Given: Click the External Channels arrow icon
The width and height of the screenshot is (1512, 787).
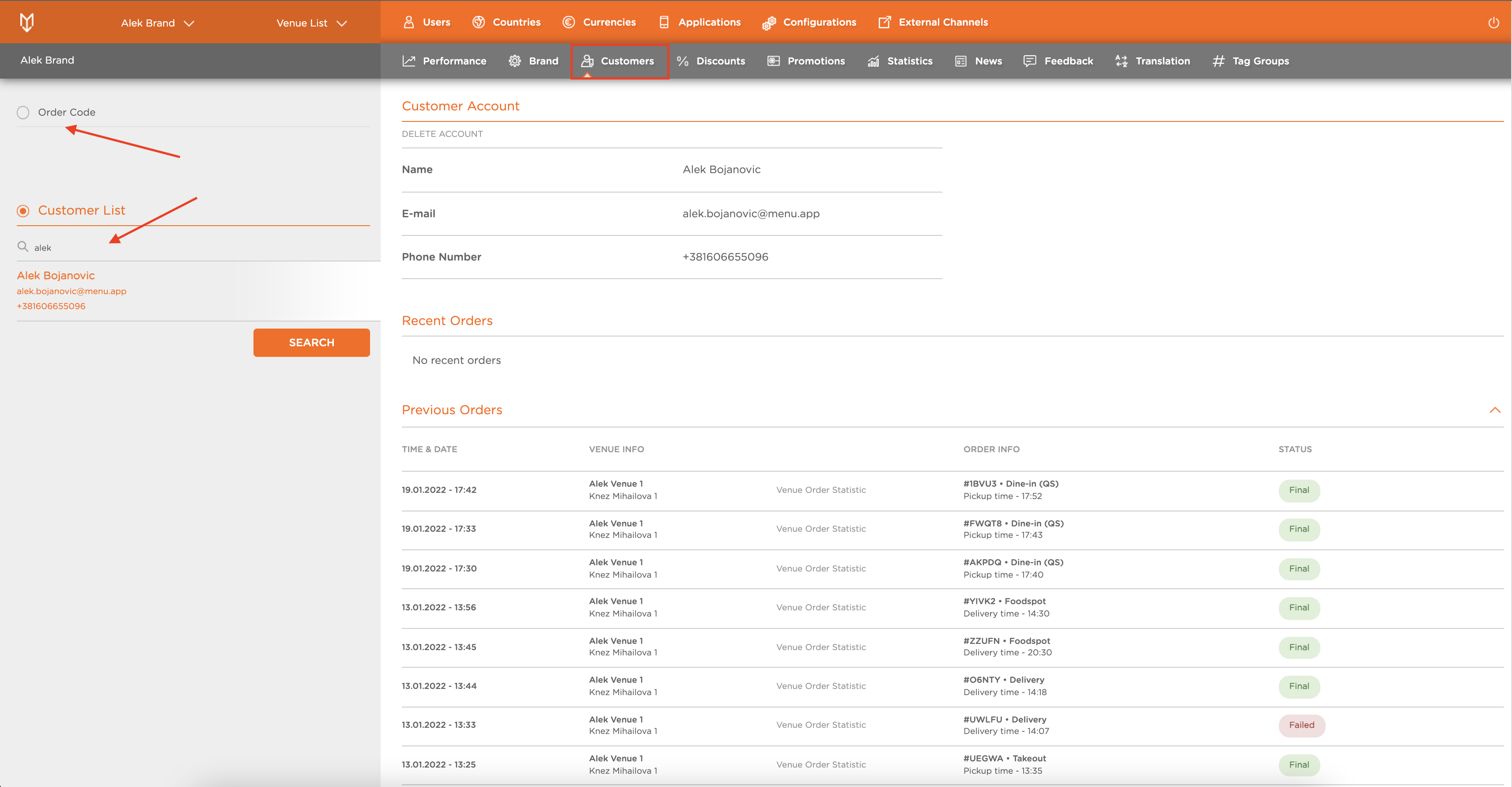Looking at the screenshot, I should point(884,22).
